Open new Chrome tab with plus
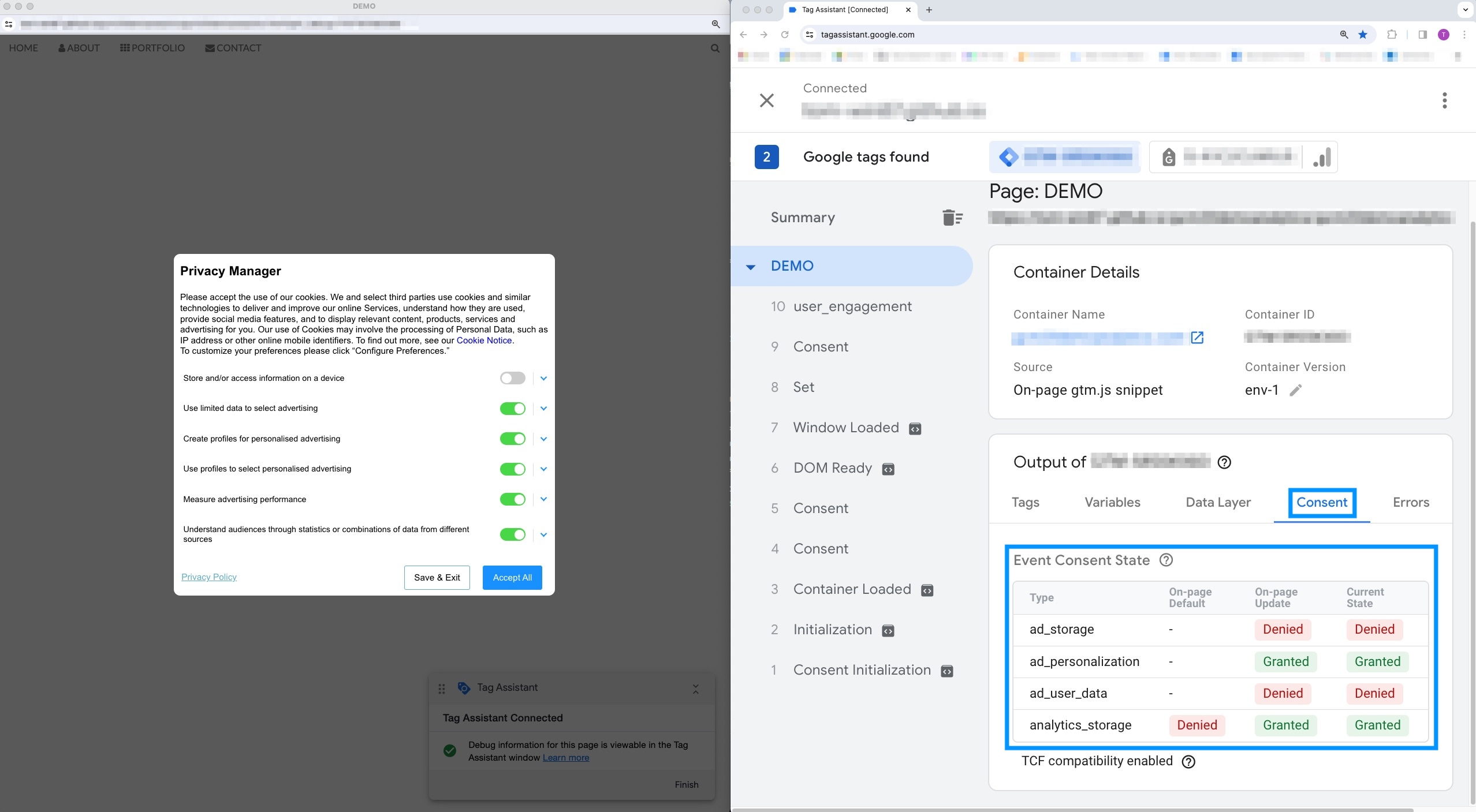1476x812 pixels. (929, 10)
